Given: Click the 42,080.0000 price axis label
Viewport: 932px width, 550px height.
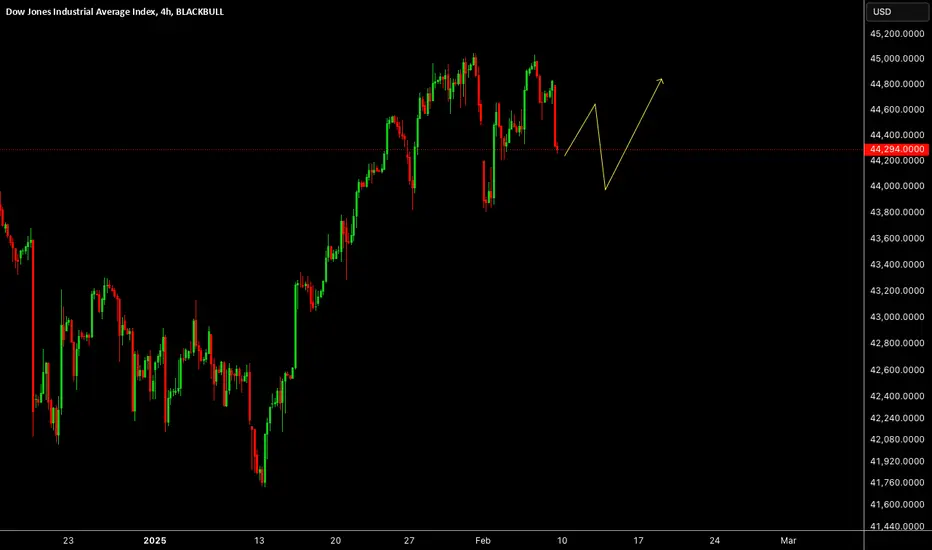Looking at the screenshot, I should 897,439.
